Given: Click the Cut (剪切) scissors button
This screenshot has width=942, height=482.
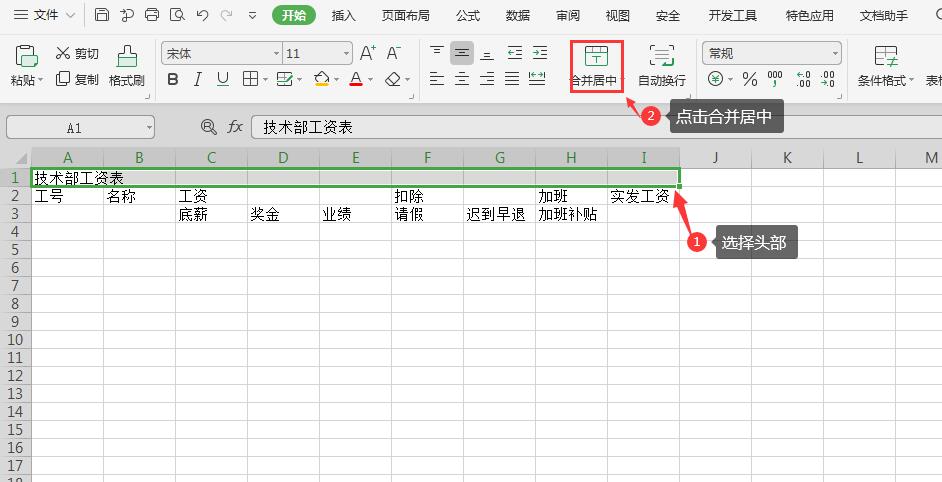Looking at the screenshot, I should [x=77, y=53].
